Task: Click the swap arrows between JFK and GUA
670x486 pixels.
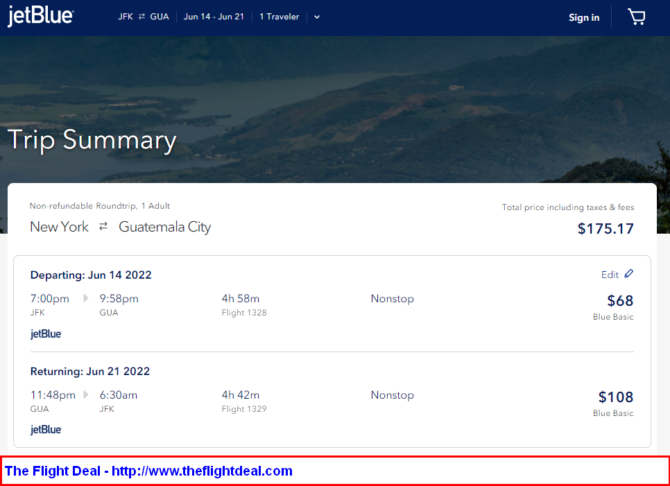Action: [142, 17]
